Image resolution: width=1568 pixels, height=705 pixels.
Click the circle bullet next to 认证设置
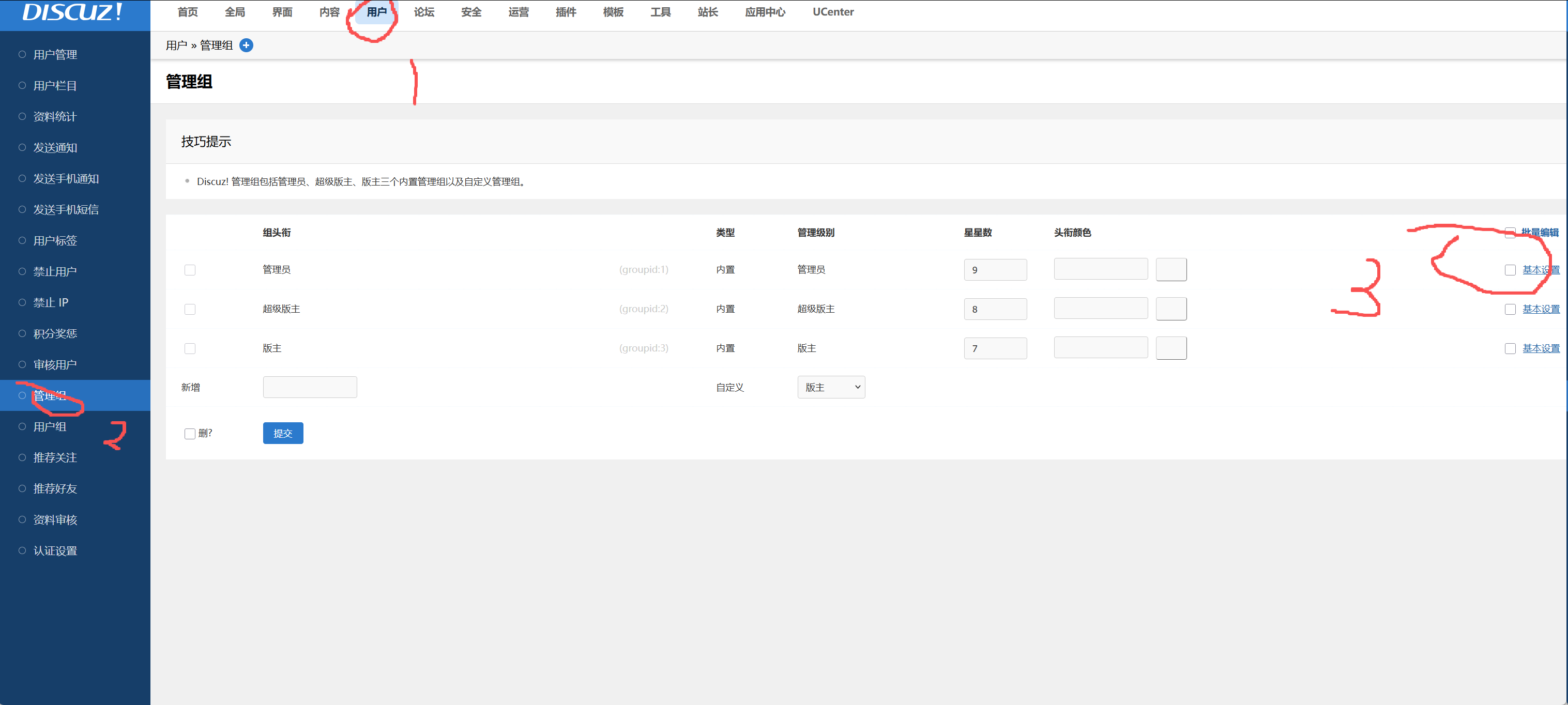point(23,550)
